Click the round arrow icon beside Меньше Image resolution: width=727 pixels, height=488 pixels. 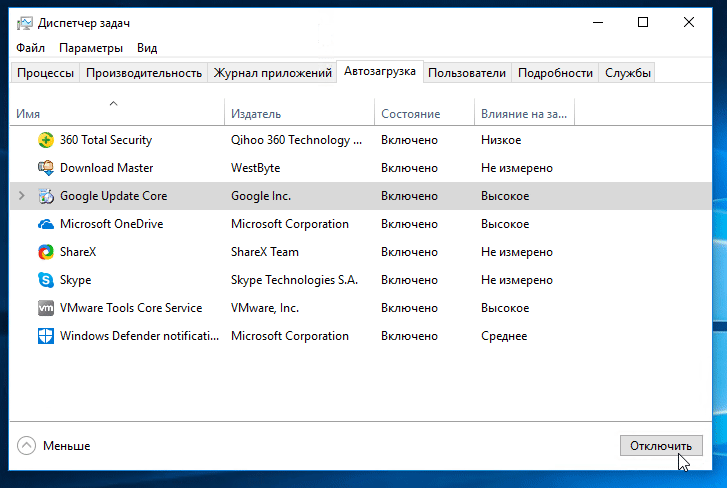point(26,446)
